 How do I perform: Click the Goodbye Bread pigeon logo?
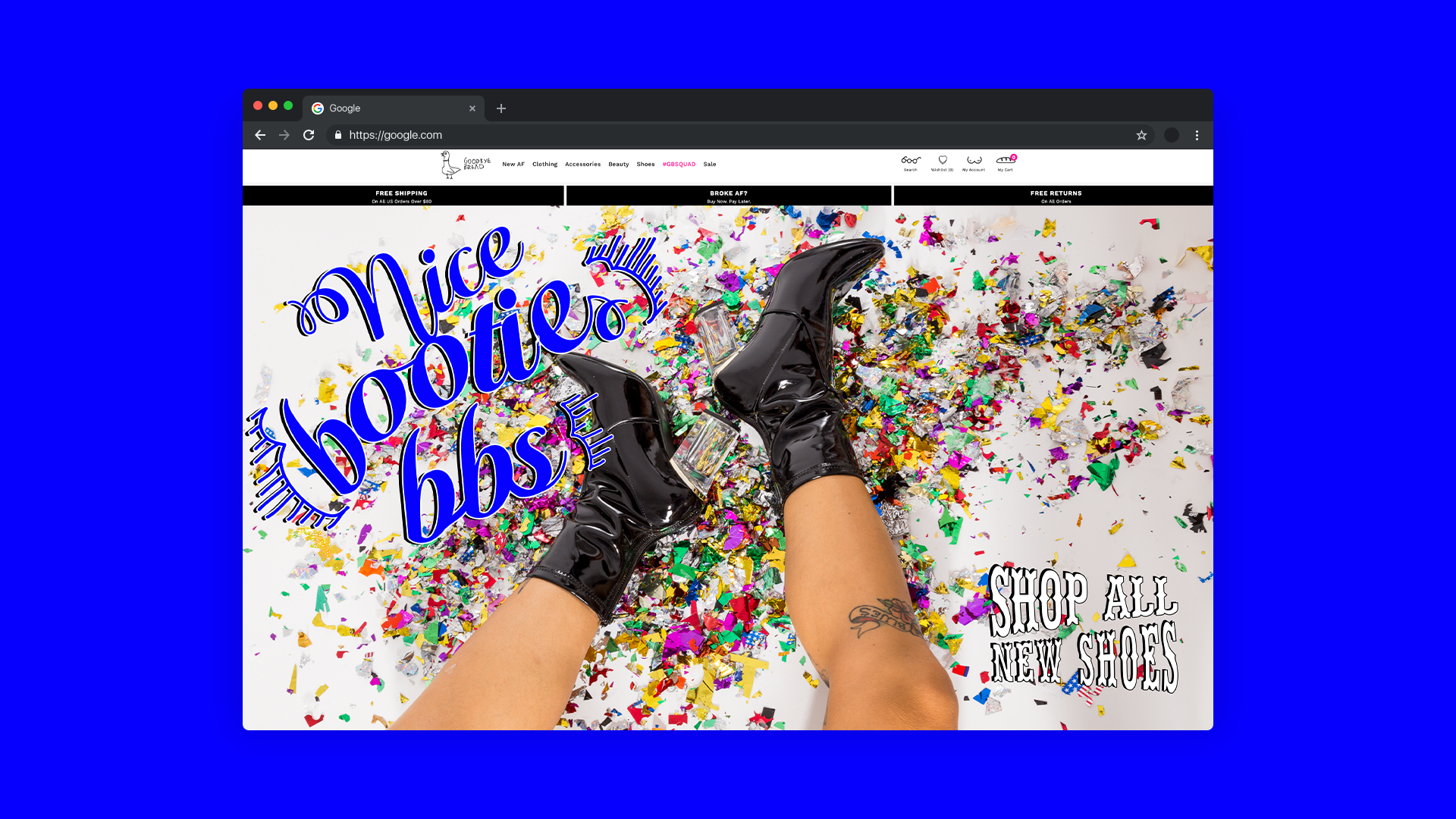[x=464, y=164]
